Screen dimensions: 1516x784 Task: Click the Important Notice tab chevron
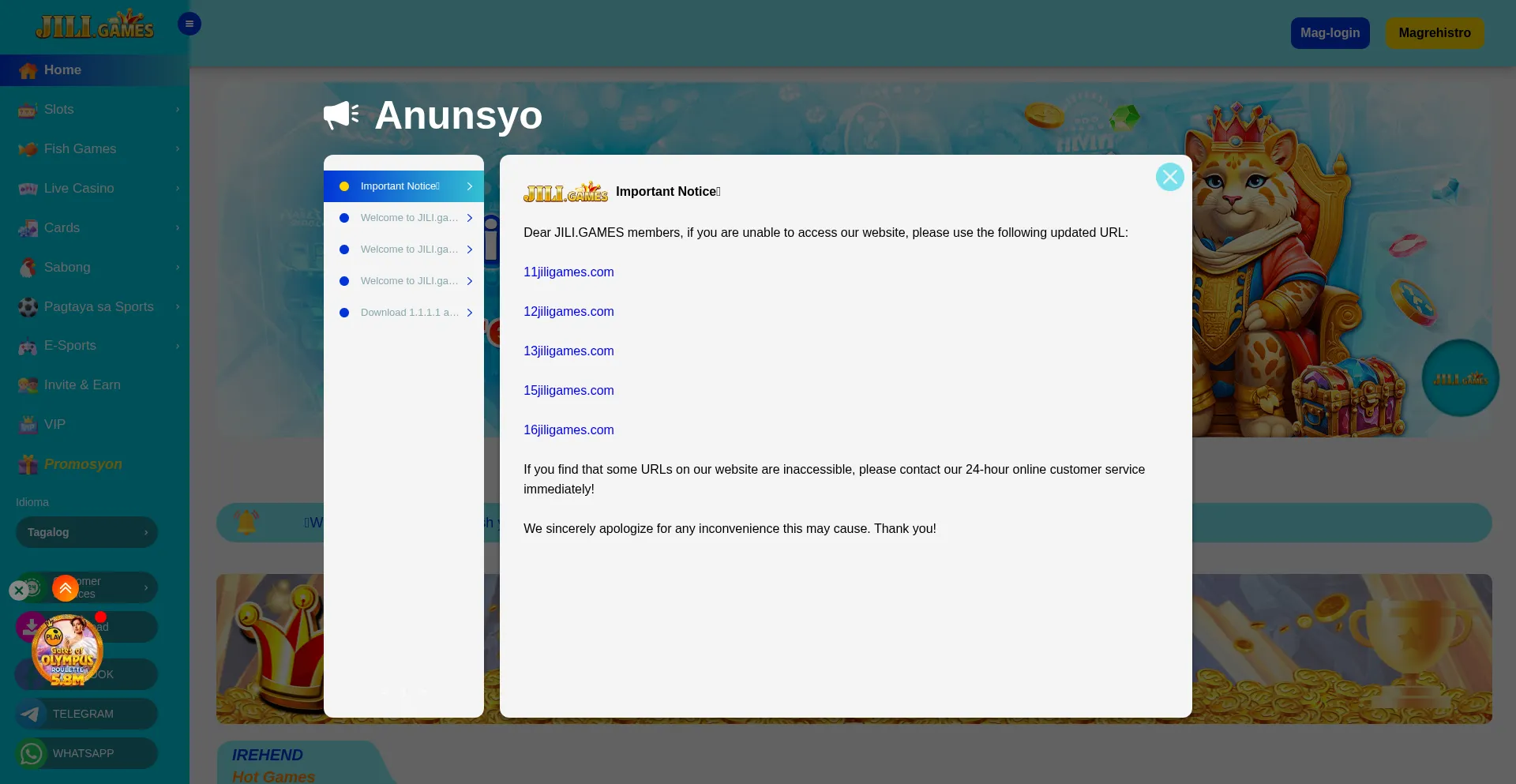coord(470,186)
